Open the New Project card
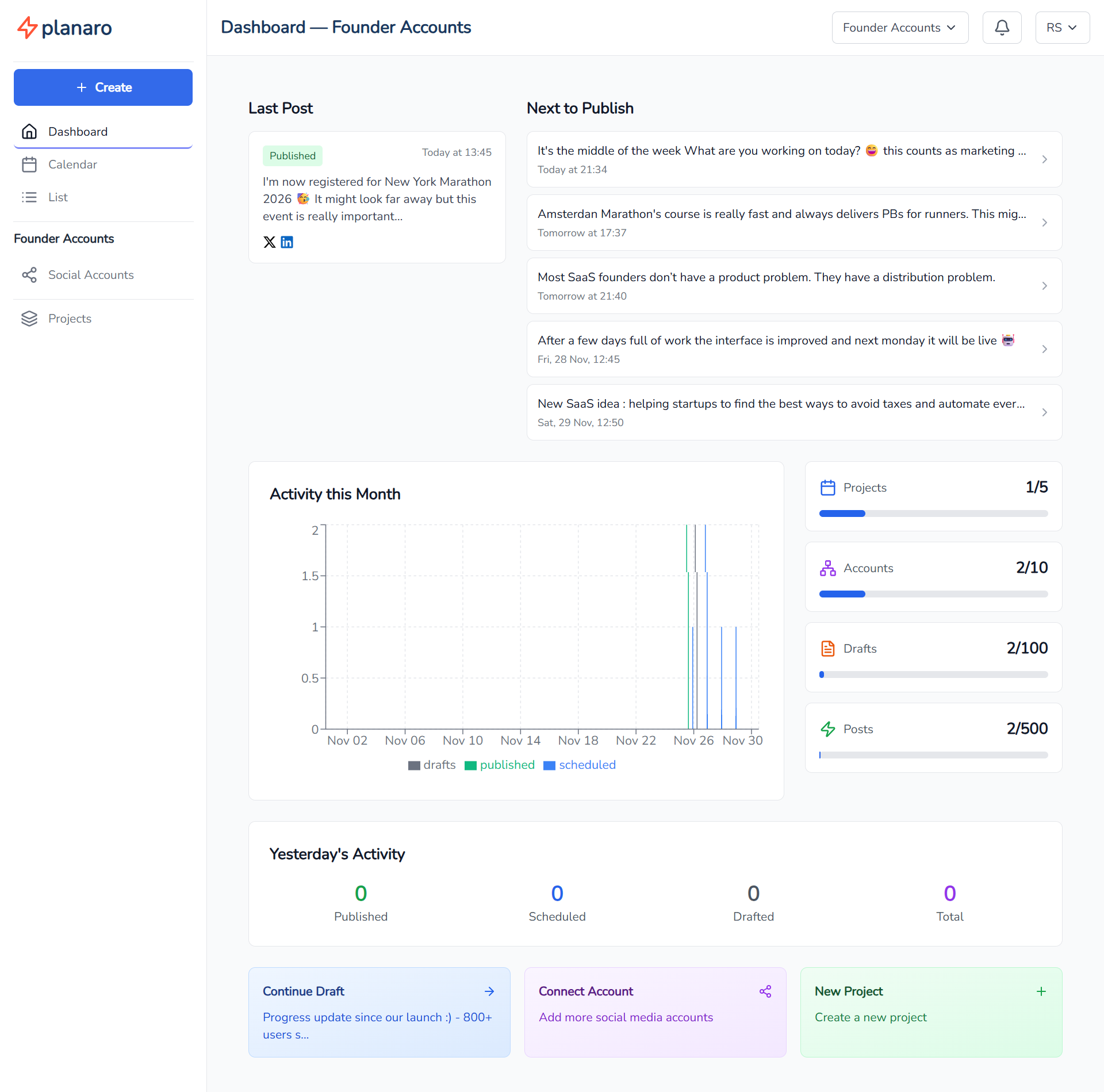The image size is (1104, 1092). pyautogui.click(x=930, y=1012)
